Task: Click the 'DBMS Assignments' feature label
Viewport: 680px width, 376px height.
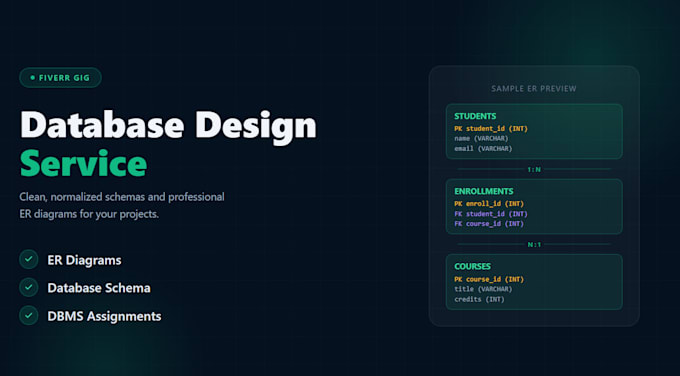Action: [x=104, y=316]
